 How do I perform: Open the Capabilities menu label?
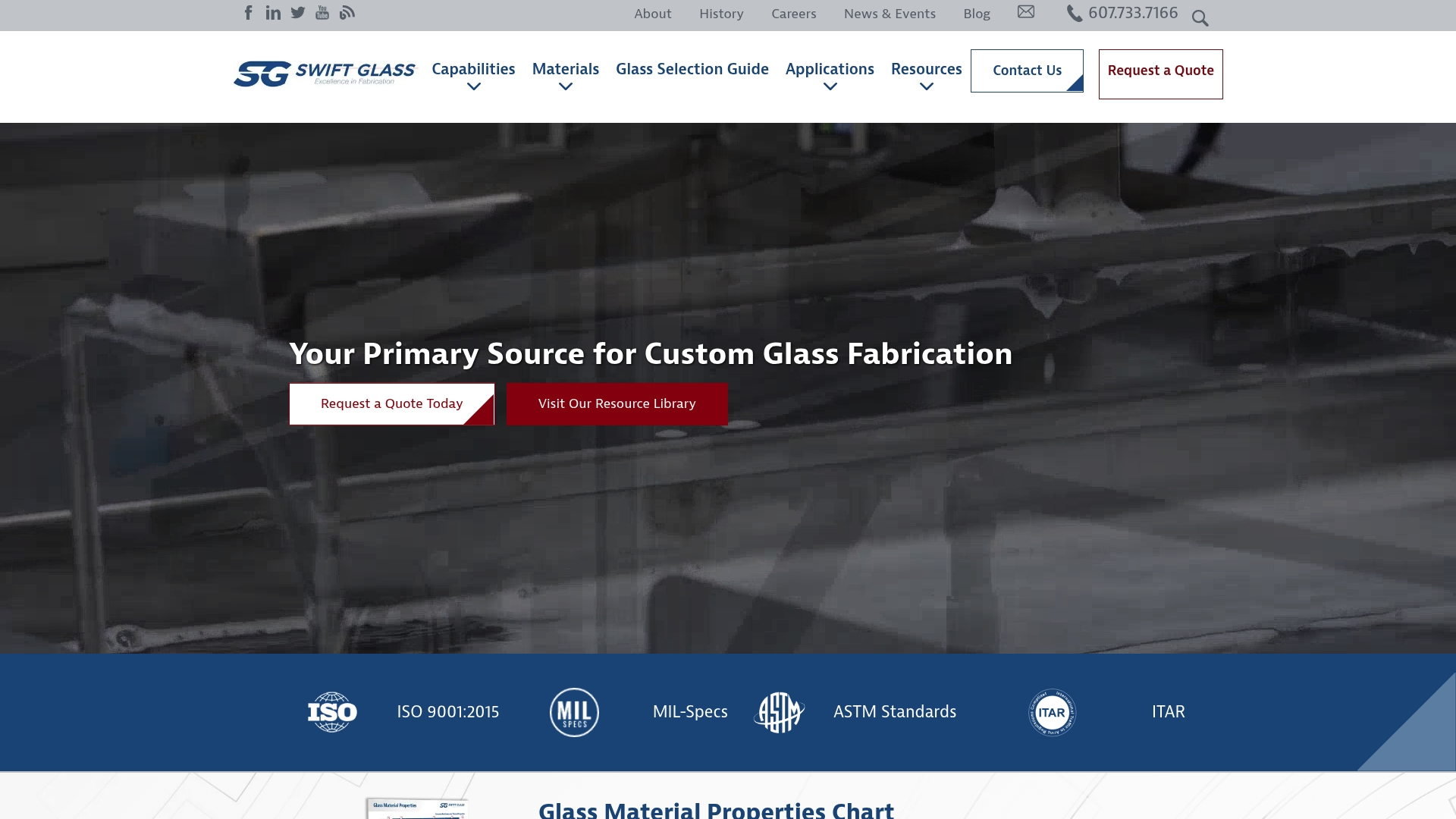(x=473, y=69)
